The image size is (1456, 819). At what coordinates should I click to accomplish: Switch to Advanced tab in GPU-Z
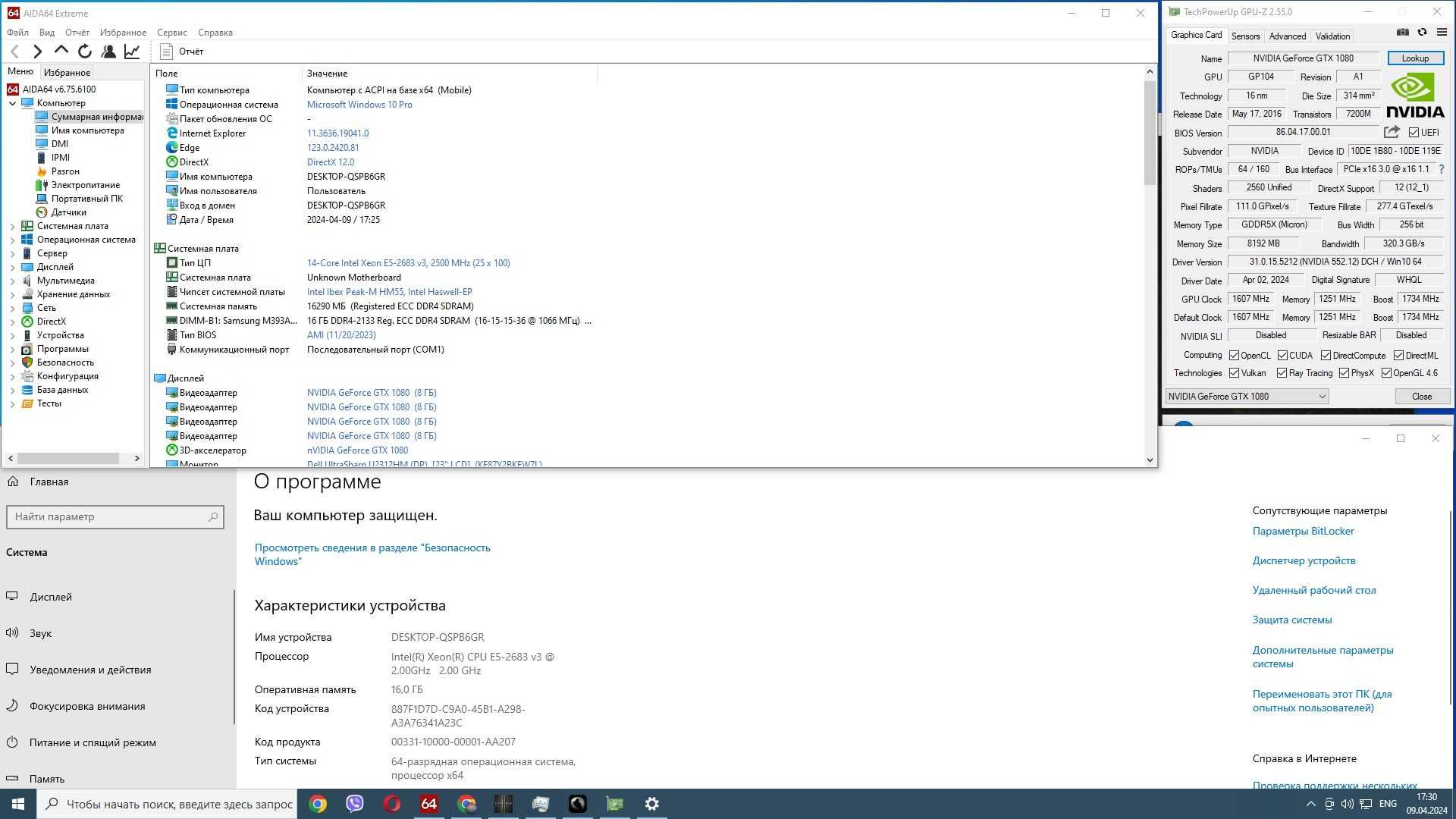(x=1288, y=36)
